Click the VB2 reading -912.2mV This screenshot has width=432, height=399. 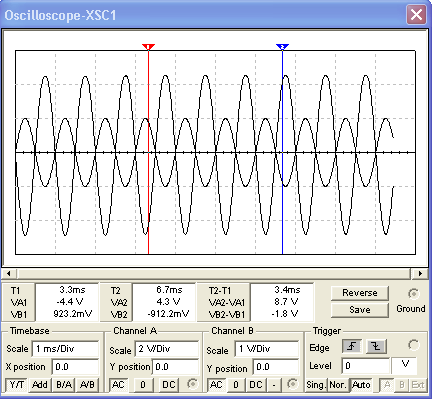[168, 314]
